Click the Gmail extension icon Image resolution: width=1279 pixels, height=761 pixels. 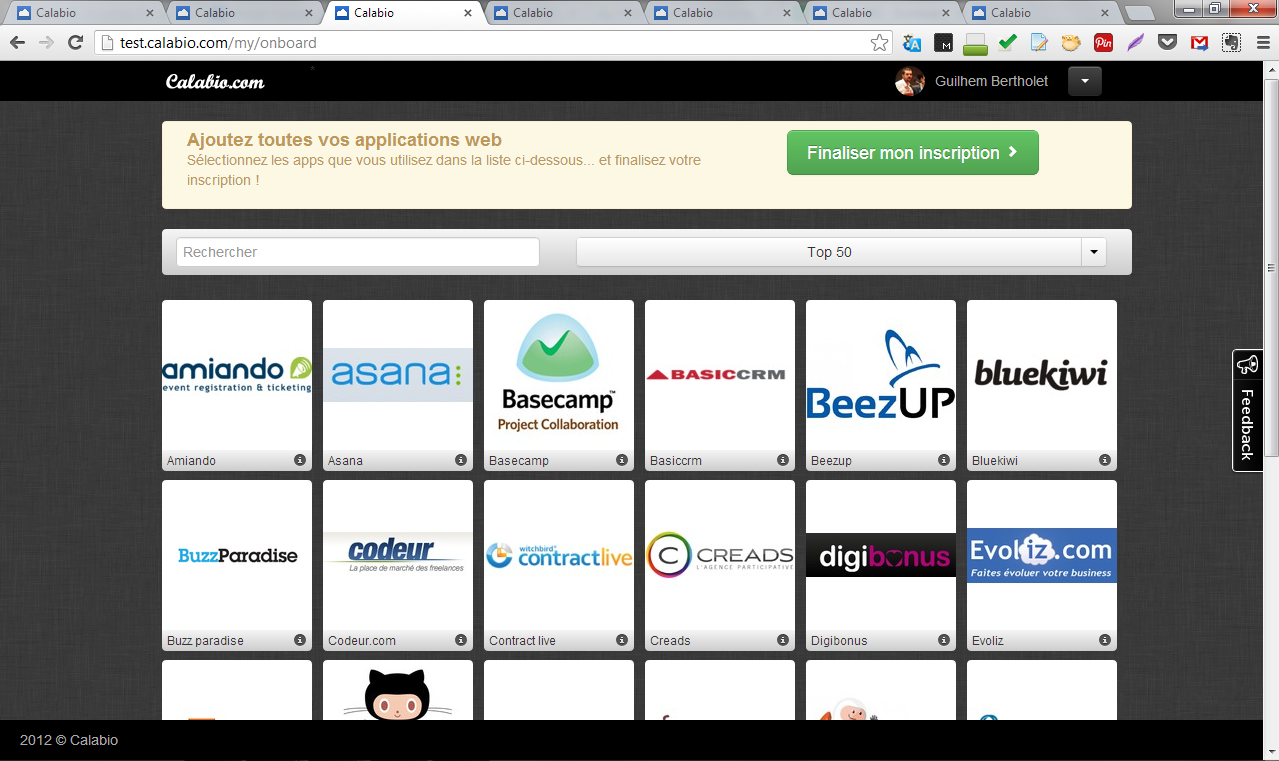coord(1199,43)
